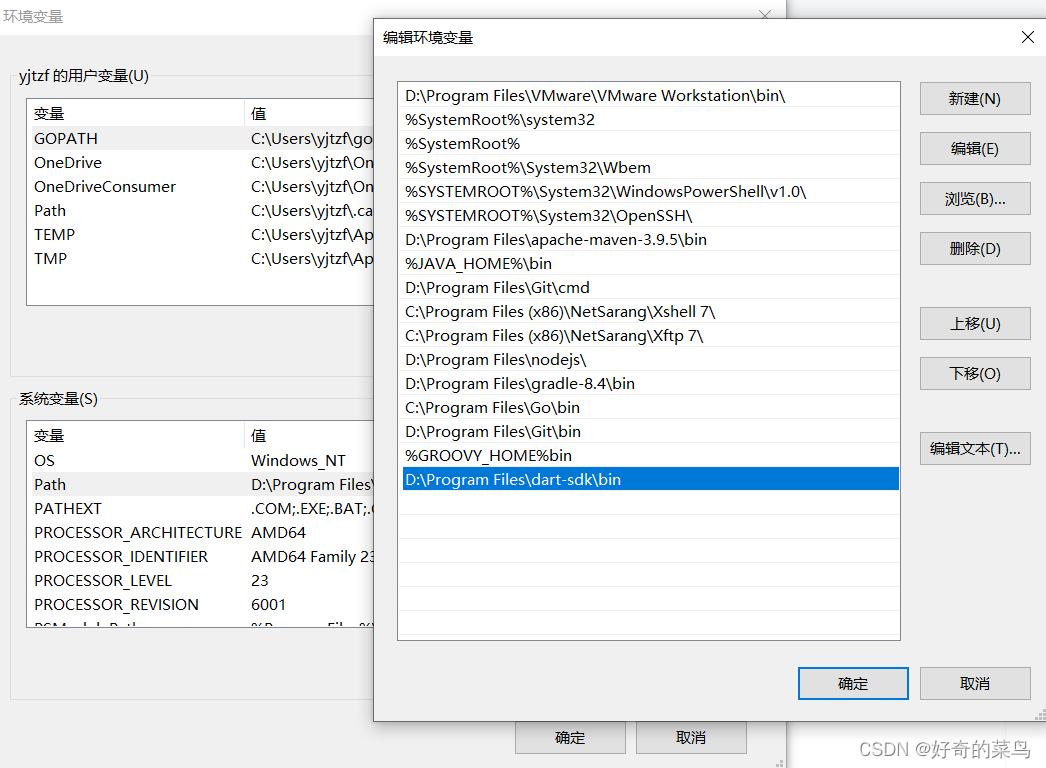
Task: Click the 编辑(E) button
Action: click(x=974, y=148)
